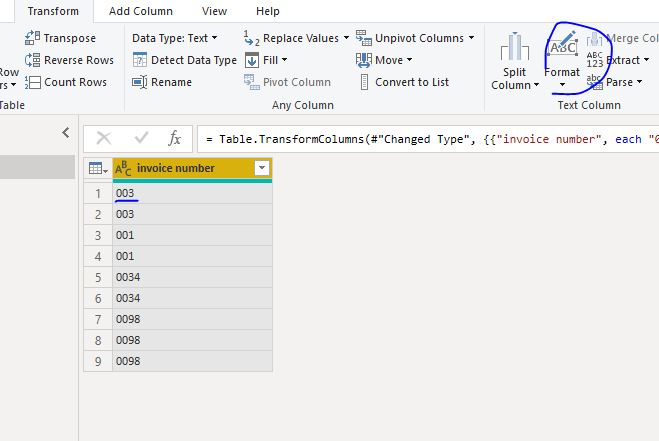This screenshot has height=441, width=659.
Task: Select row number 1 header
Action: click(98, 193)
